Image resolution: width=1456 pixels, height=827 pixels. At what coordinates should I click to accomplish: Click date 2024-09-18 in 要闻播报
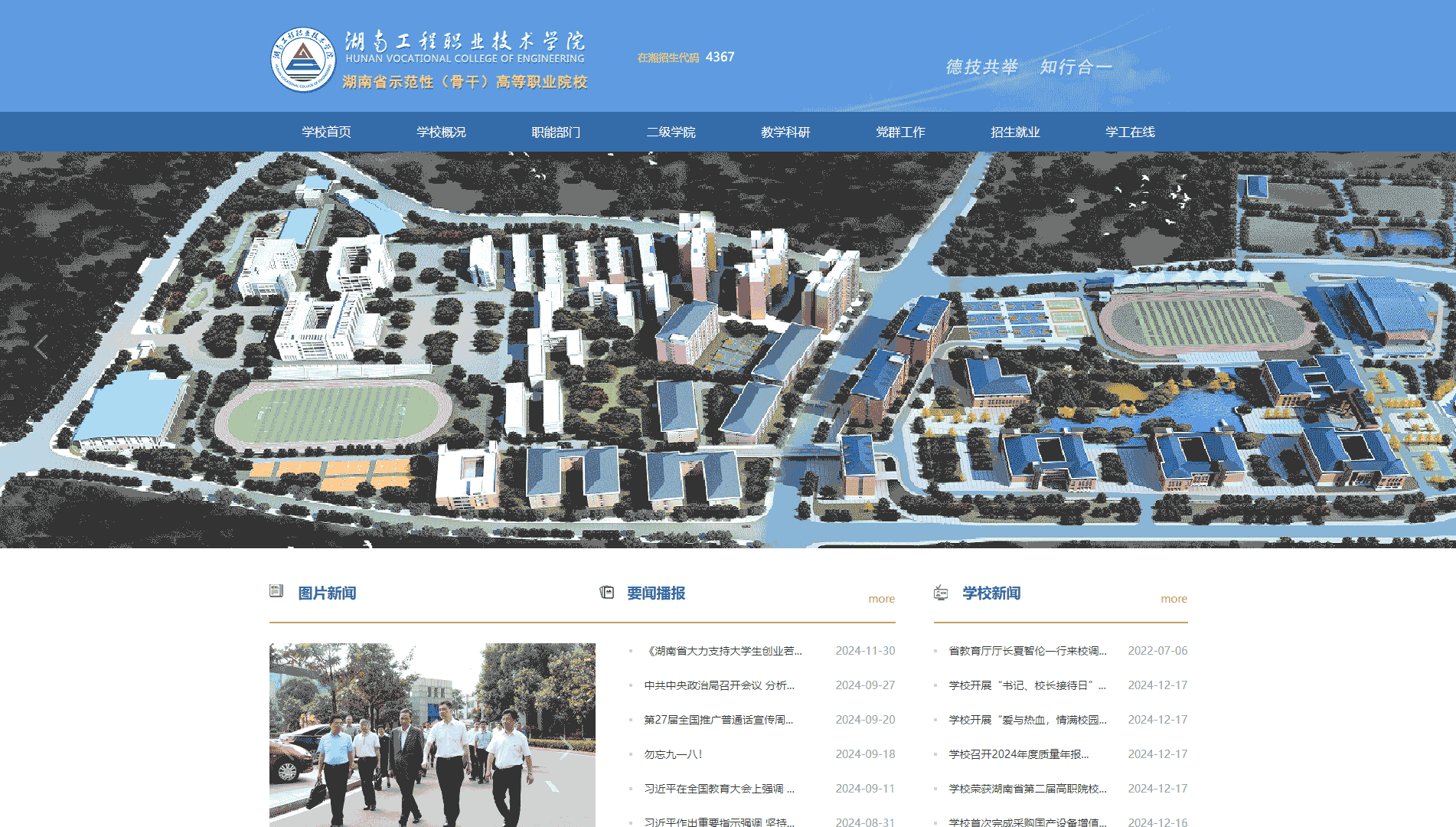[x=865, y=754]
